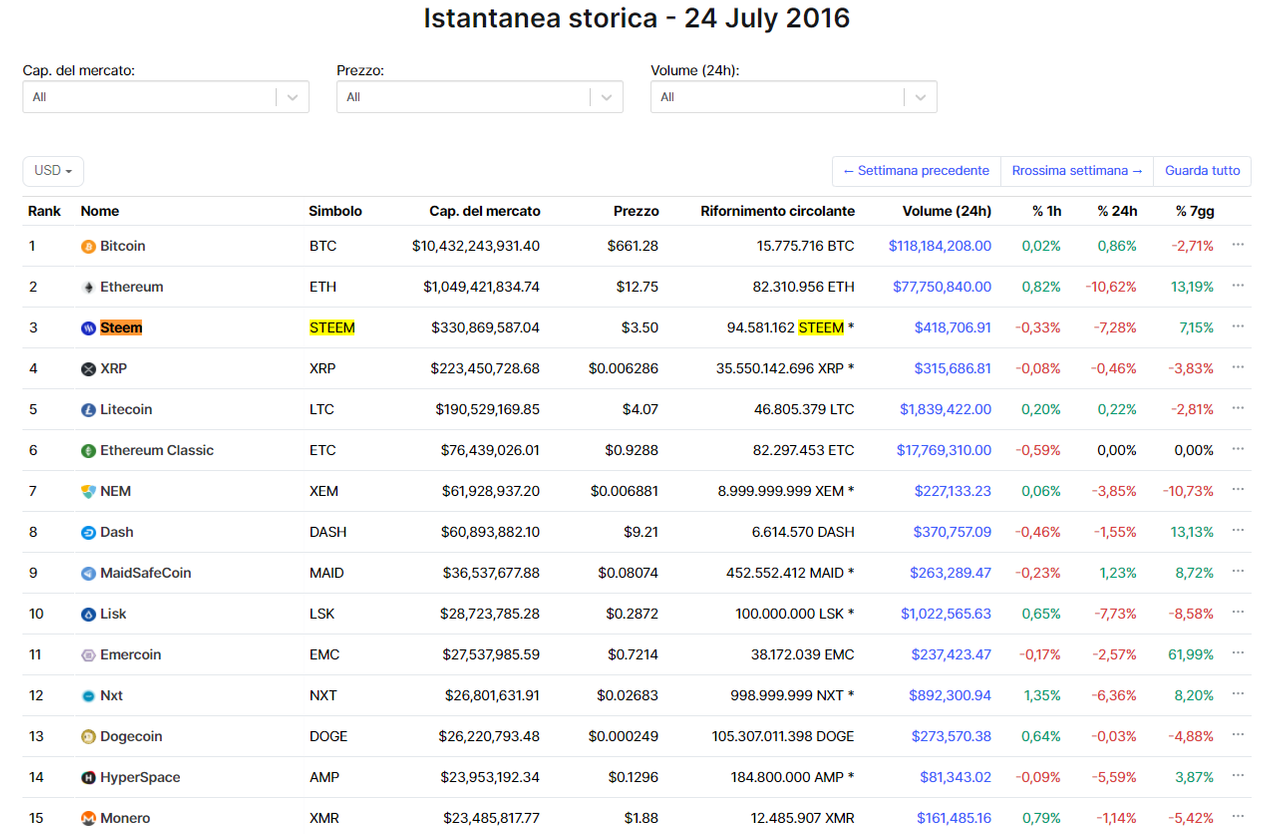Open the Ethereum Classic name link
This screenshot has height=834, width=1280.
point(157,451)
